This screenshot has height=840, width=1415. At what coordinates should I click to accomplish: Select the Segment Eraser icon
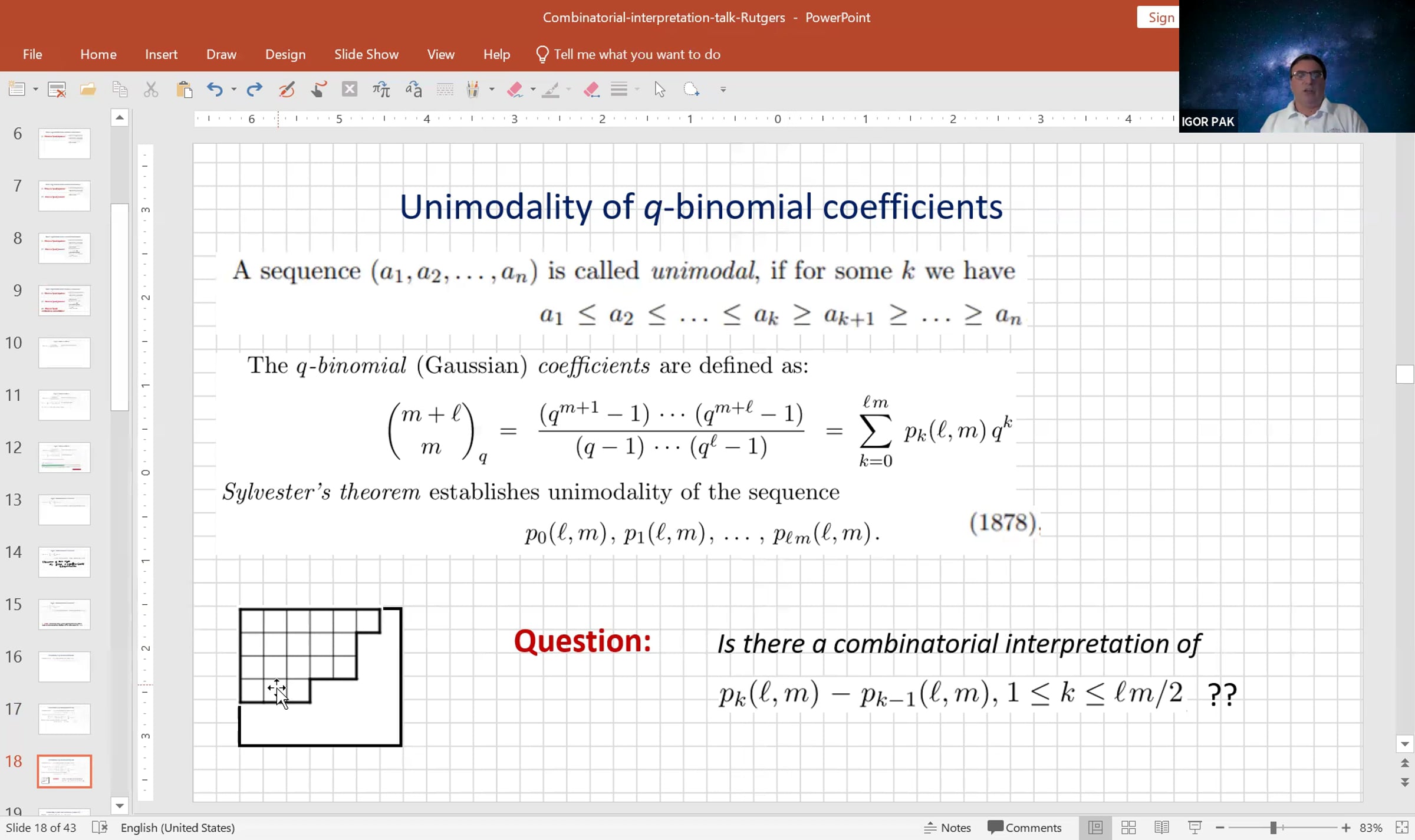[x=591, y=90]
